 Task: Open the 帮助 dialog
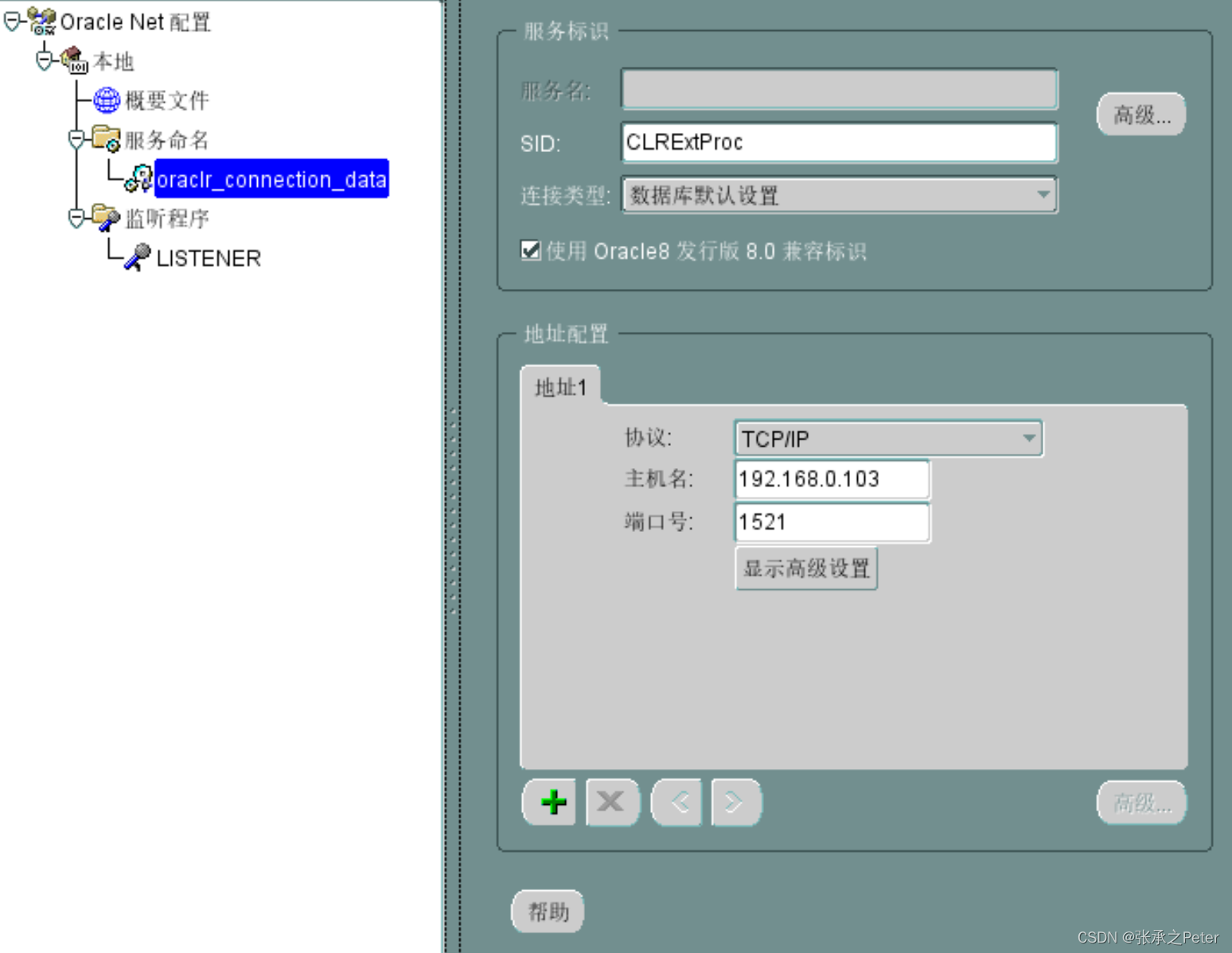[548, 911]
